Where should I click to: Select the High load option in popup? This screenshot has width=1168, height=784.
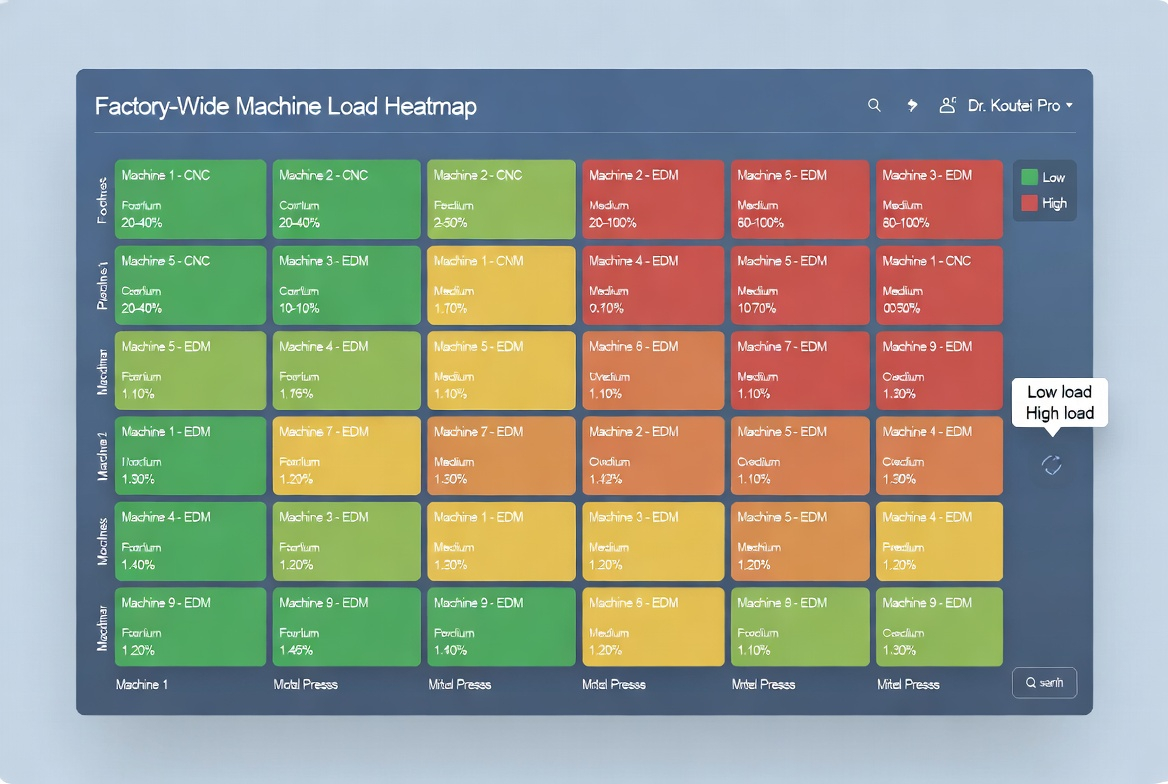[1059, 413]
